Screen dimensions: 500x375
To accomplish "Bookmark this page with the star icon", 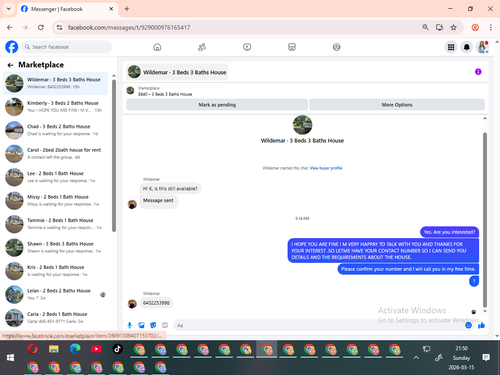I will pos(453,27).
